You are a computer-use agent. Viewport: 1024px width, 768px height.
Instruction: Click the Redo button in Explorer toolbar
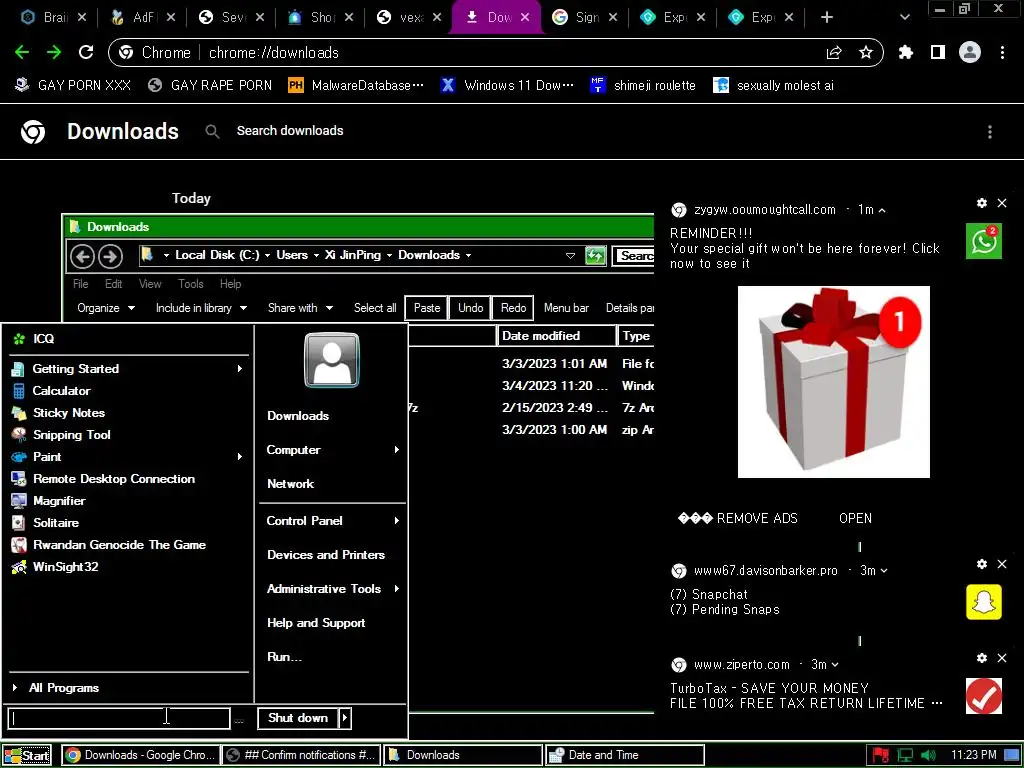click(x=513, y=308)
